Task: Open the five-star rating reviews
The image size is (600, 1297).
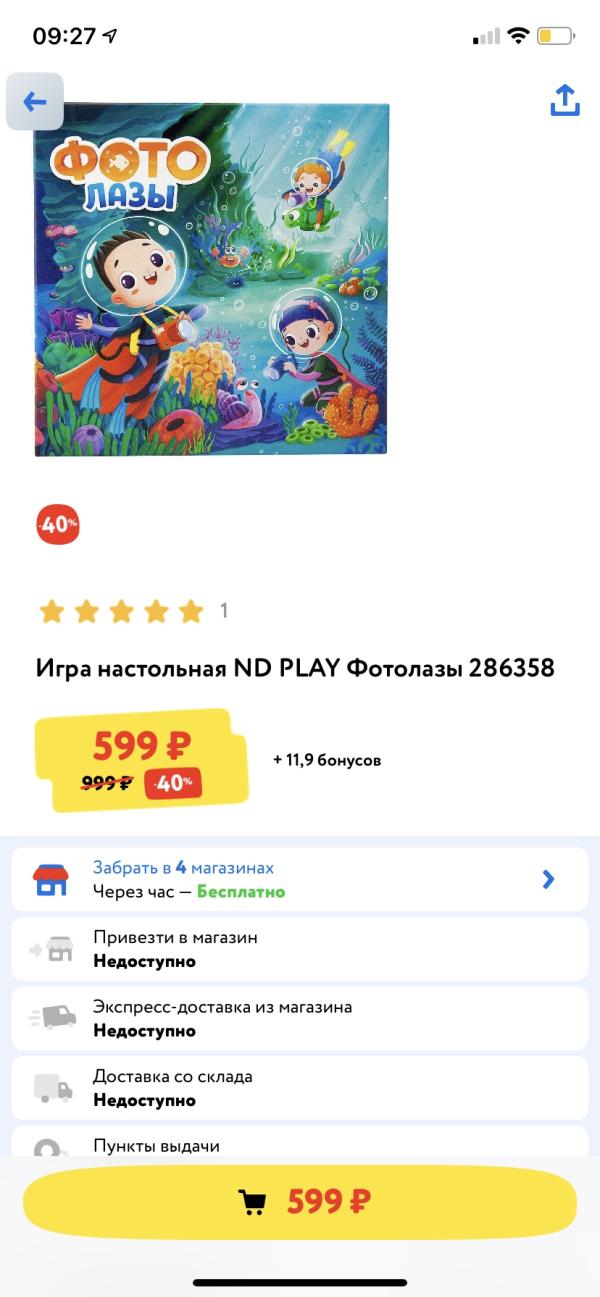Action: click(x=121, y=611)
